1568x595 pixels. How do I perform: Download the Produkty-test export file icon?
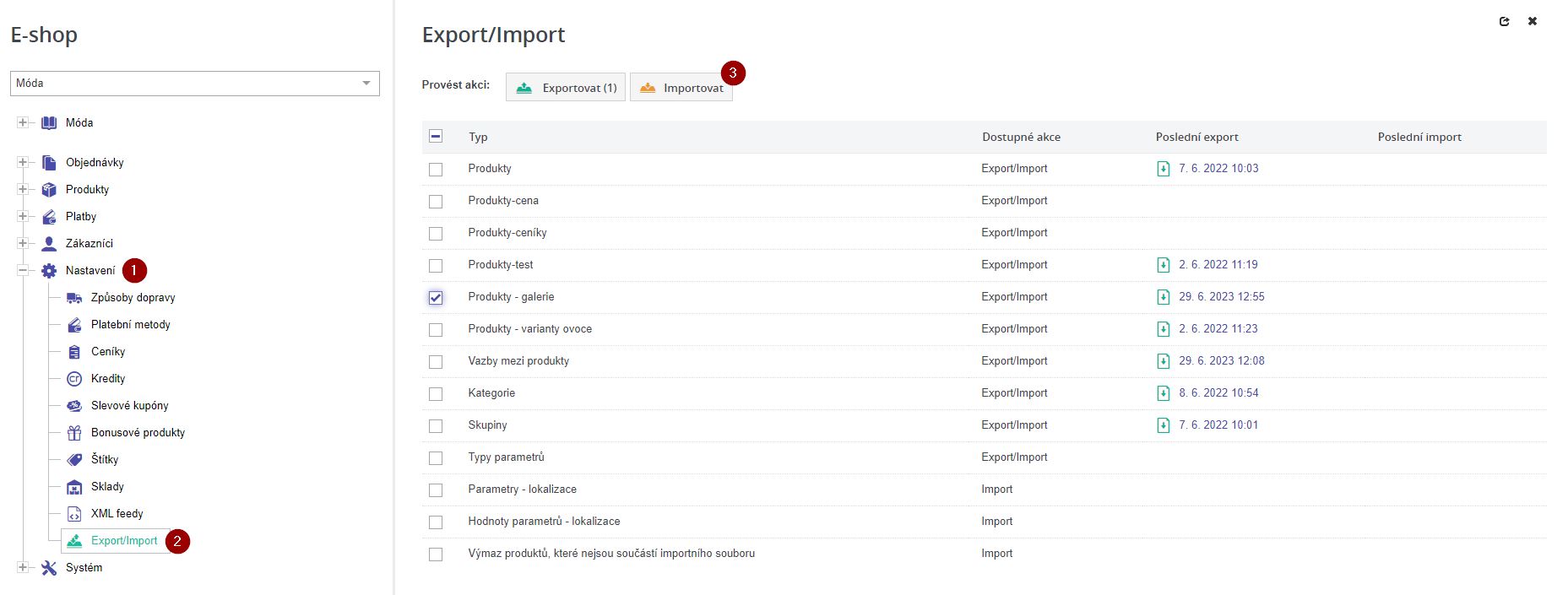1163,265
